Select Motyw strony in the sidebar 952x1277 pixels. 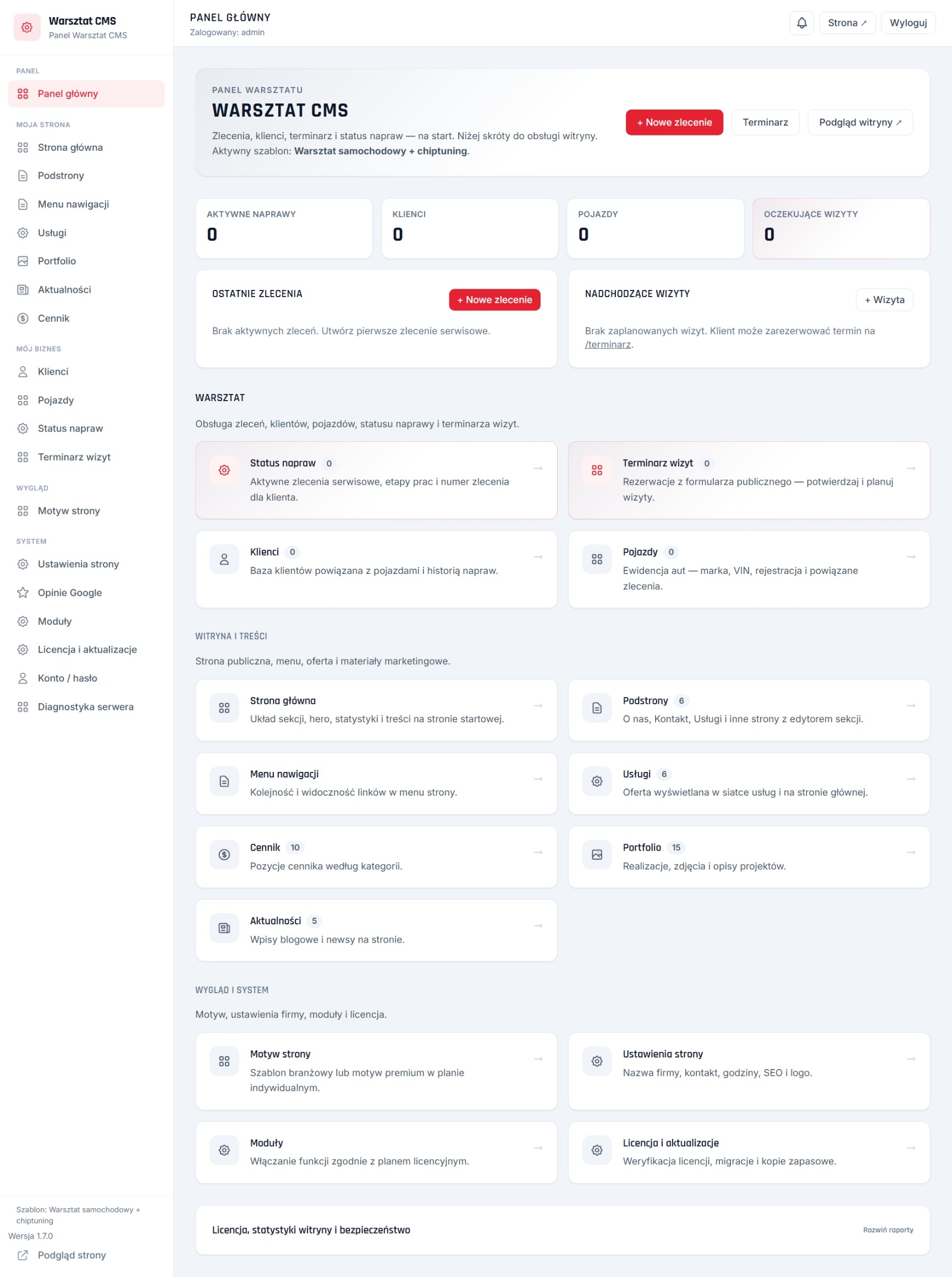click(x=86, y=511)
